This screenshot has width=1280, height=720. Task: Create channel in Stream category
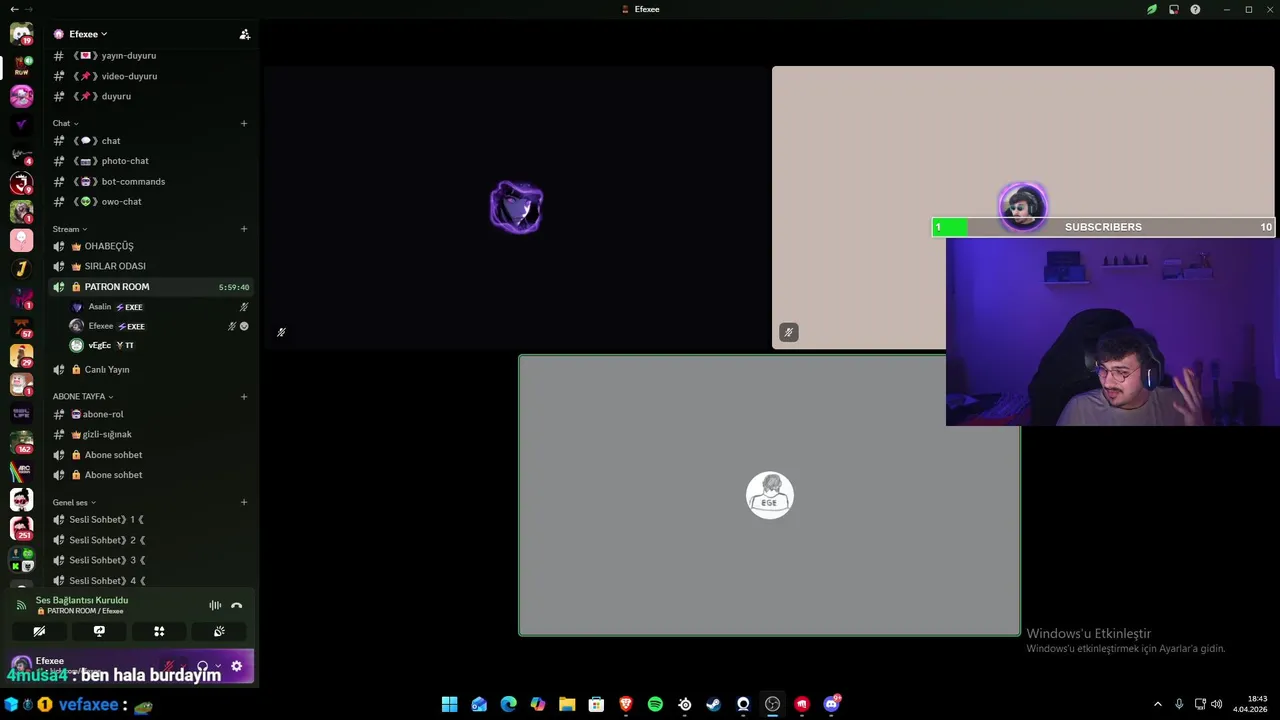pyautogui.click(x=244, y=229)
